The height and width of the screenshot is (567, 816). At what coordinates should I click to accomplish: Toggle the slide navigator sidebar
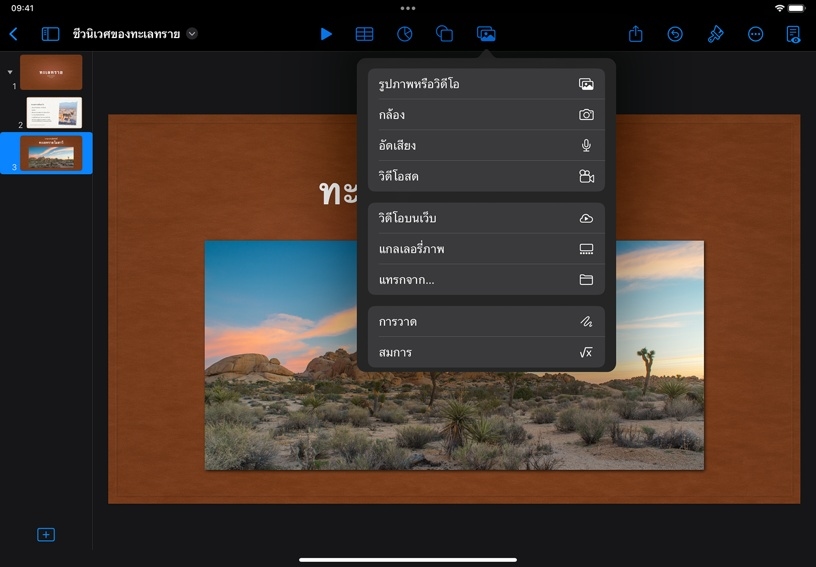[50, 34]
